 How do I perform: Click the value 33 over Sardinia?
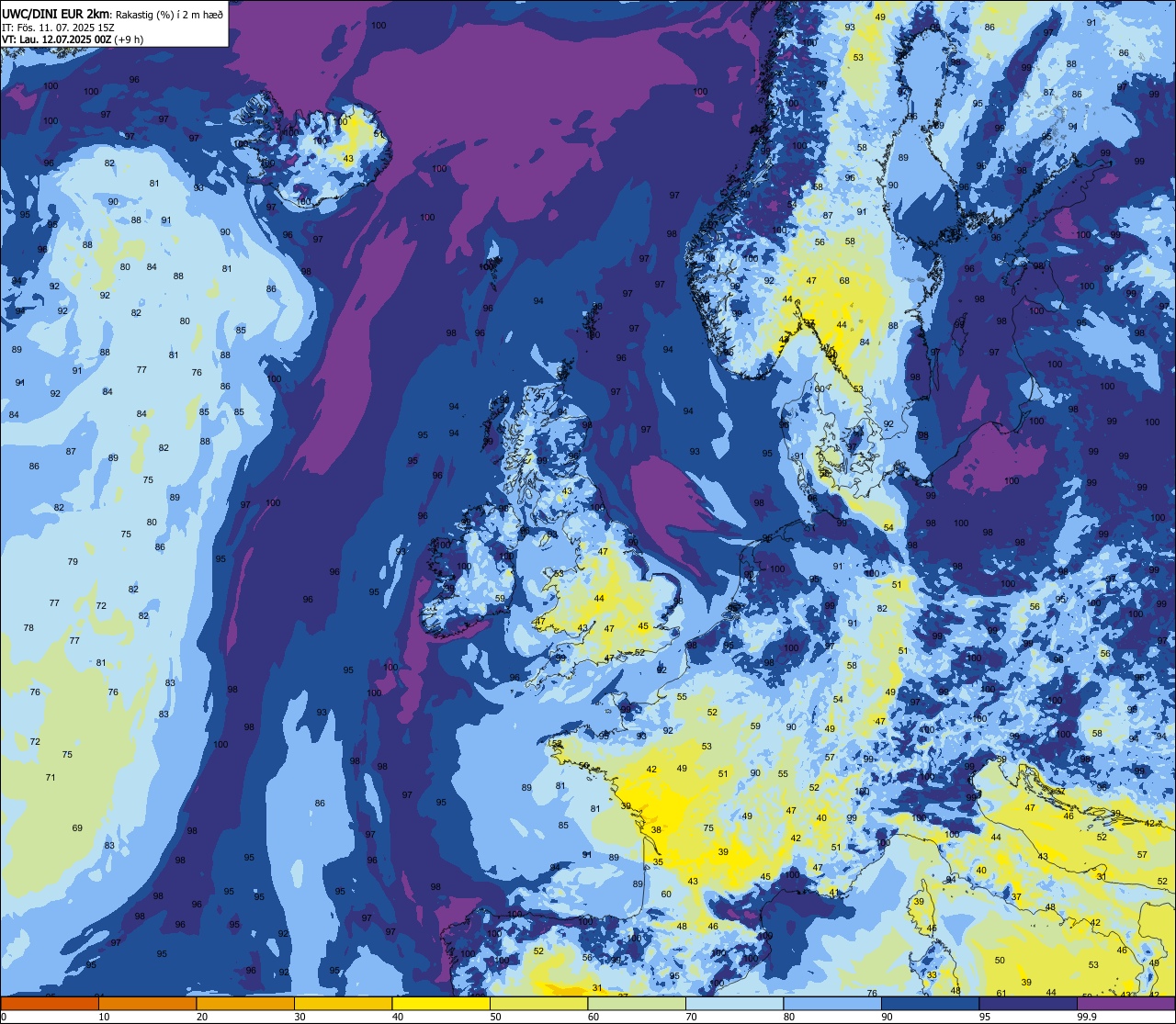point(932,975)
